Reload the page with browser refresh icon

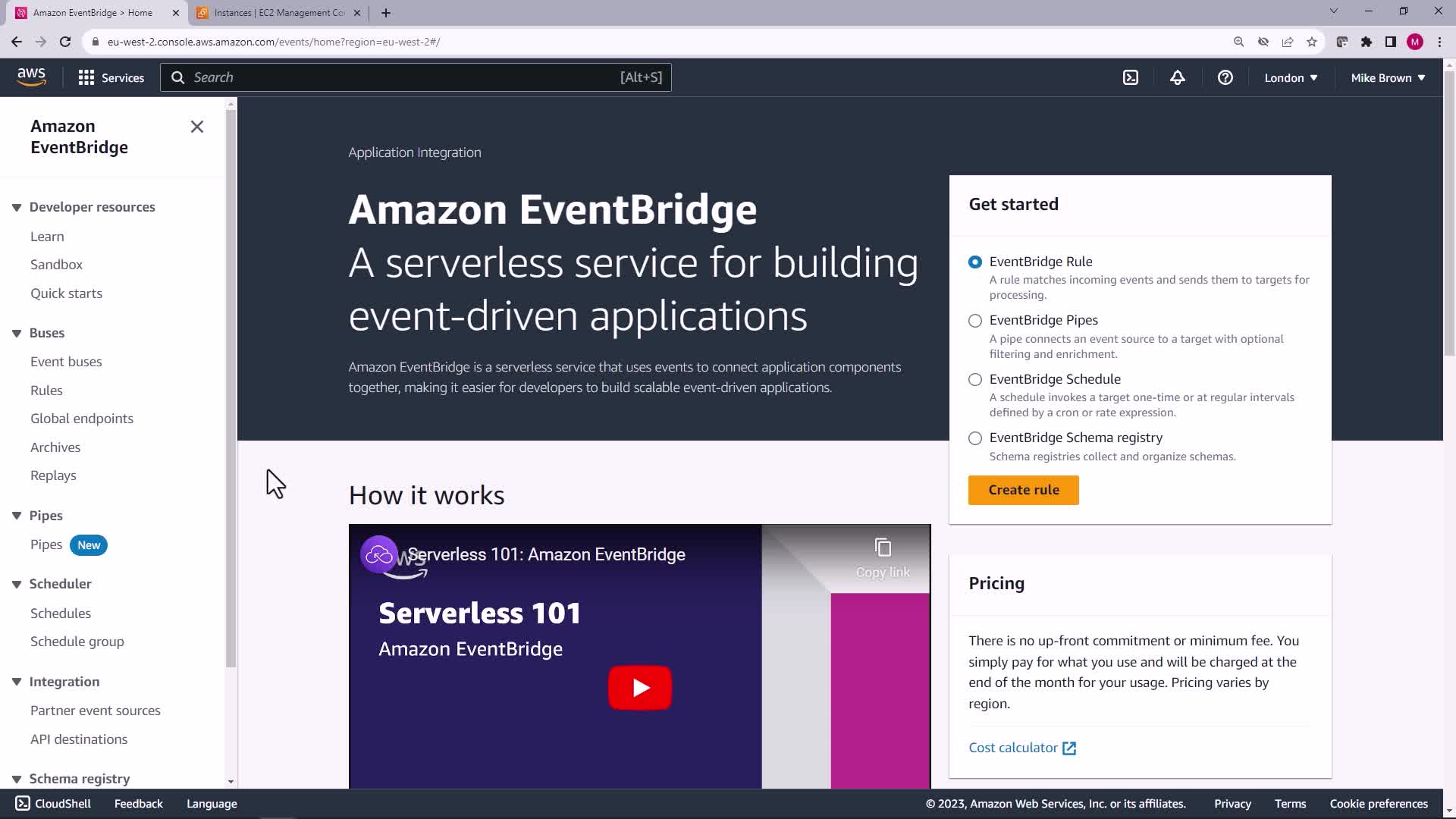pos(65,42)
